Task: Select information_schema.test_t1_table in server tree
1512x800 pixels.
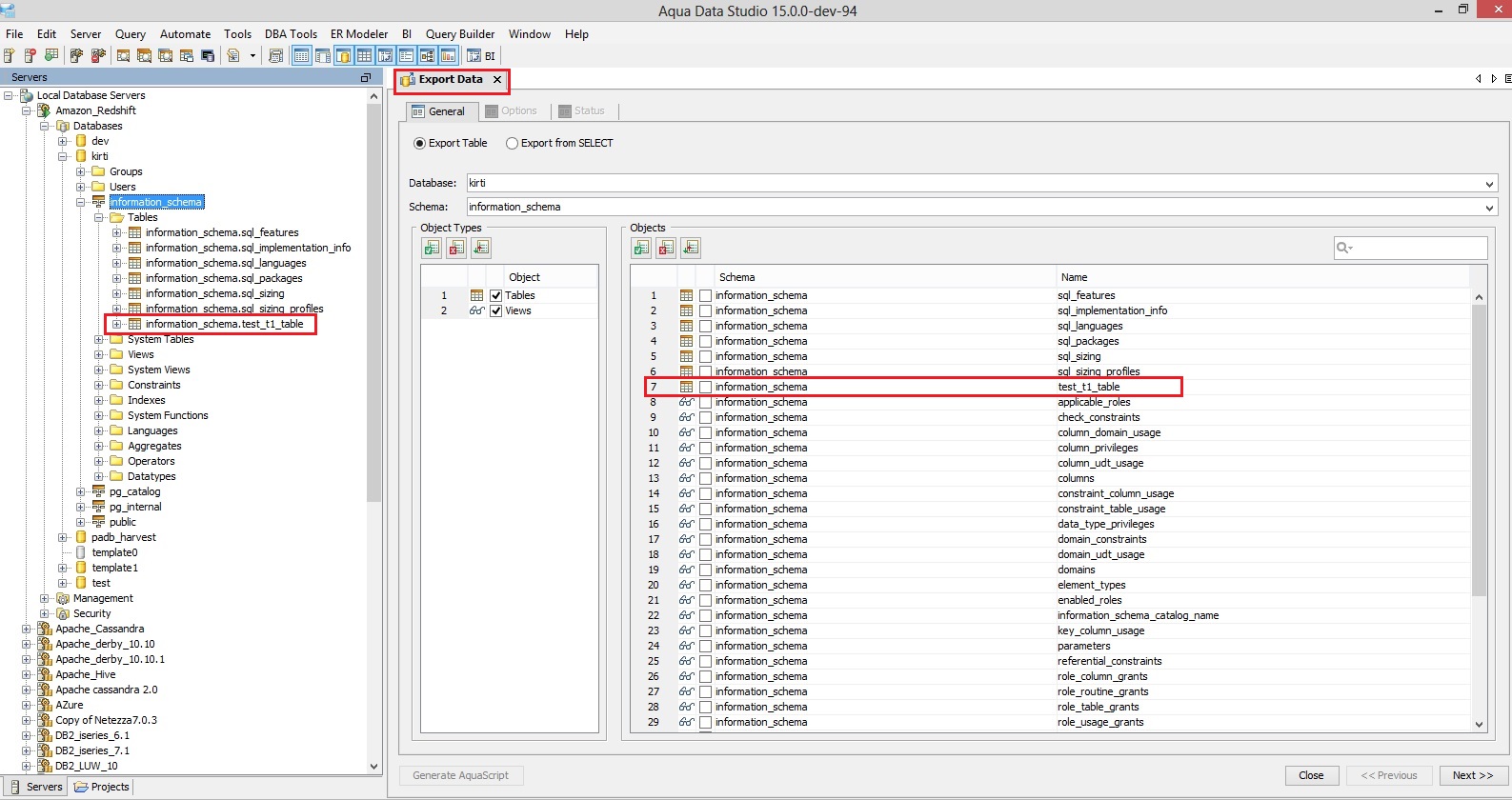Action: (x=225, y=324)
